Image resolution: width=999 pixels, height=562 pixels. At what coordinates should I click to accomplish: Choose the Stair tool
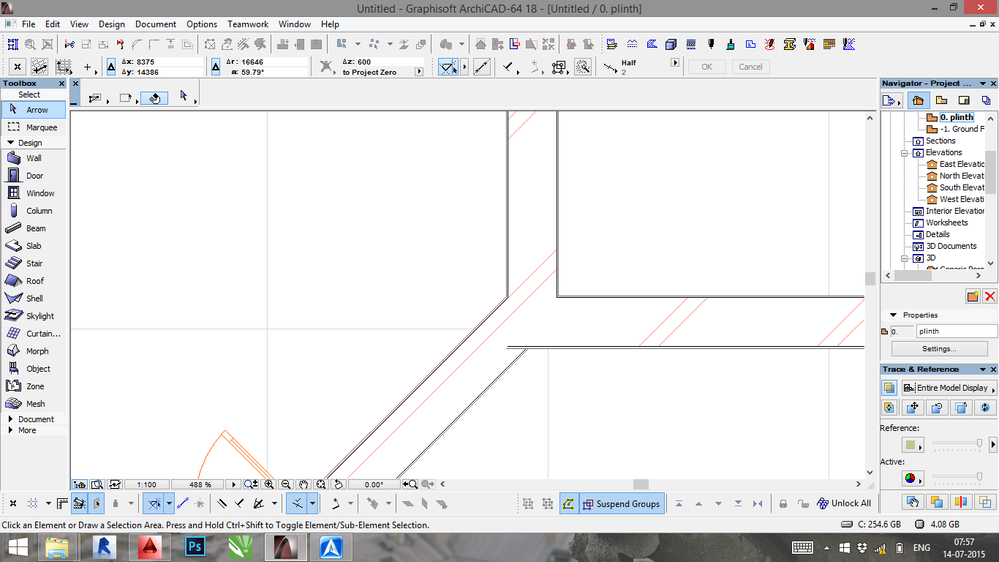click(x=34, y=263)
